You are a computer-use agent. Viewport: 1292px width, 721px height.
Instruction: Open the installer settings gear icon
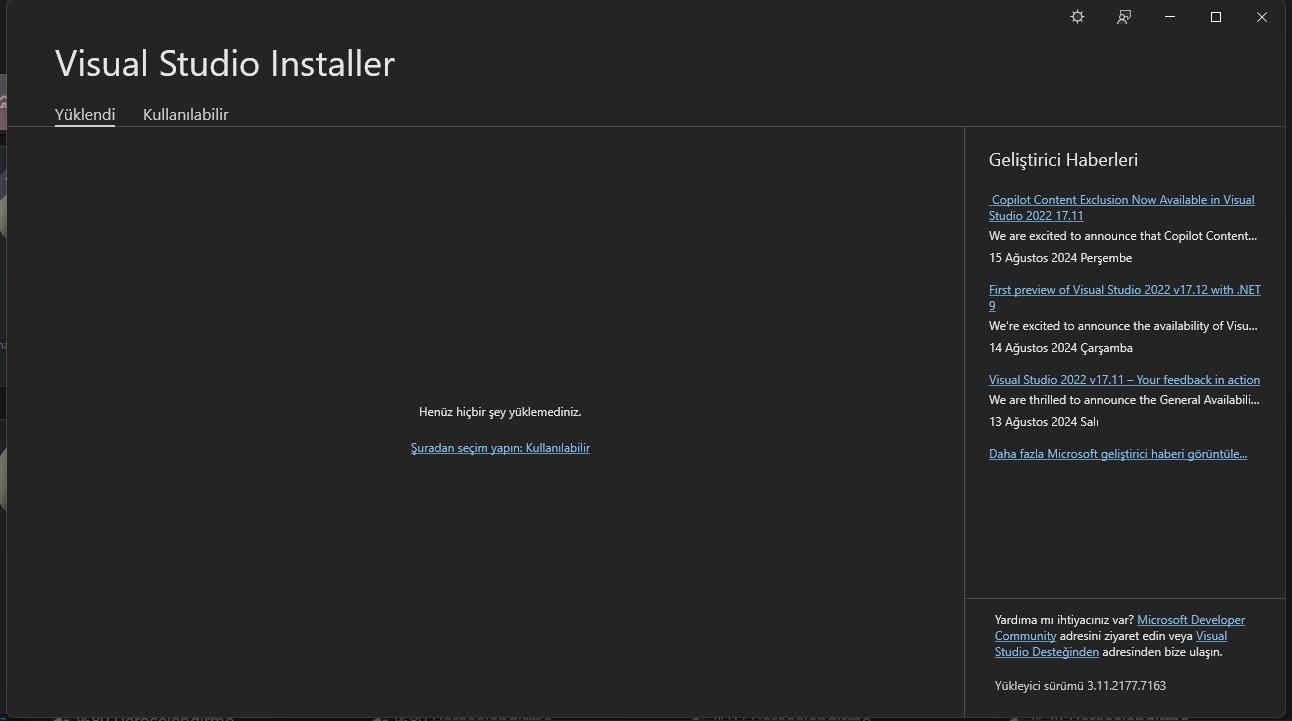1077,17
